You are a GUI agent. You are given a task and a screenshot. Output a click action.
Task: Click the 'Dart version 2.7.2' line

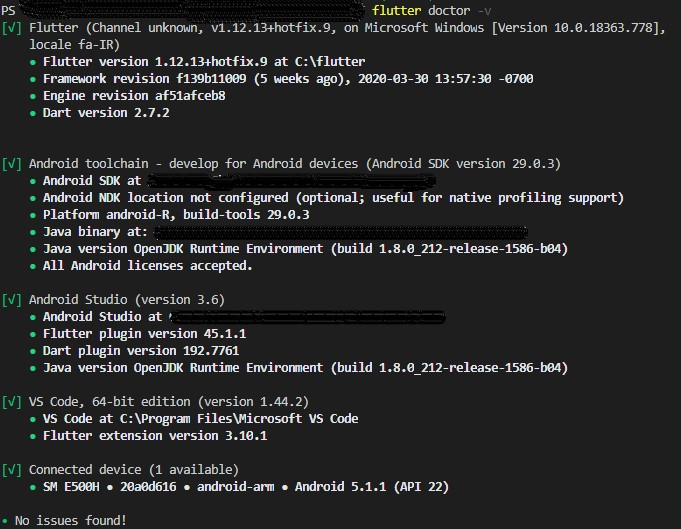point(106,113)
